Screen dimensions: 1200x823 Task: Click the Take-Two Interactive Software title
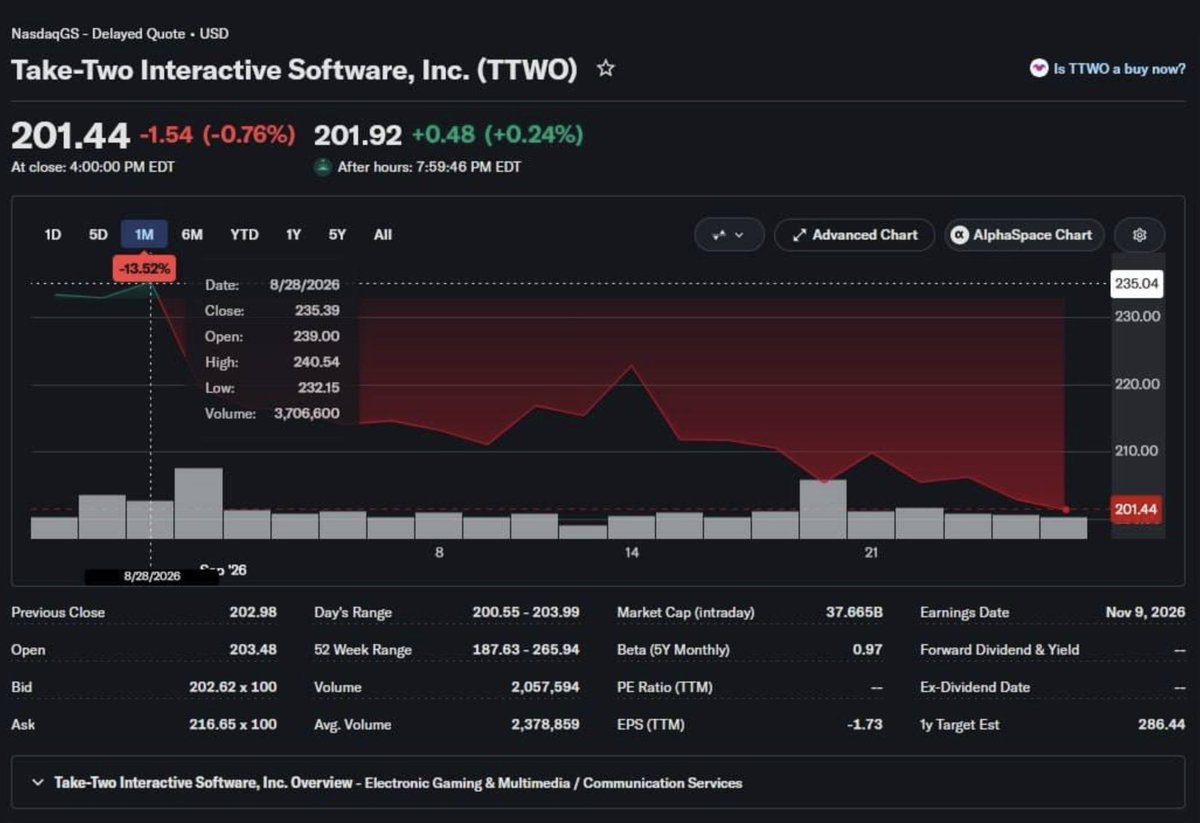[294, 70]
